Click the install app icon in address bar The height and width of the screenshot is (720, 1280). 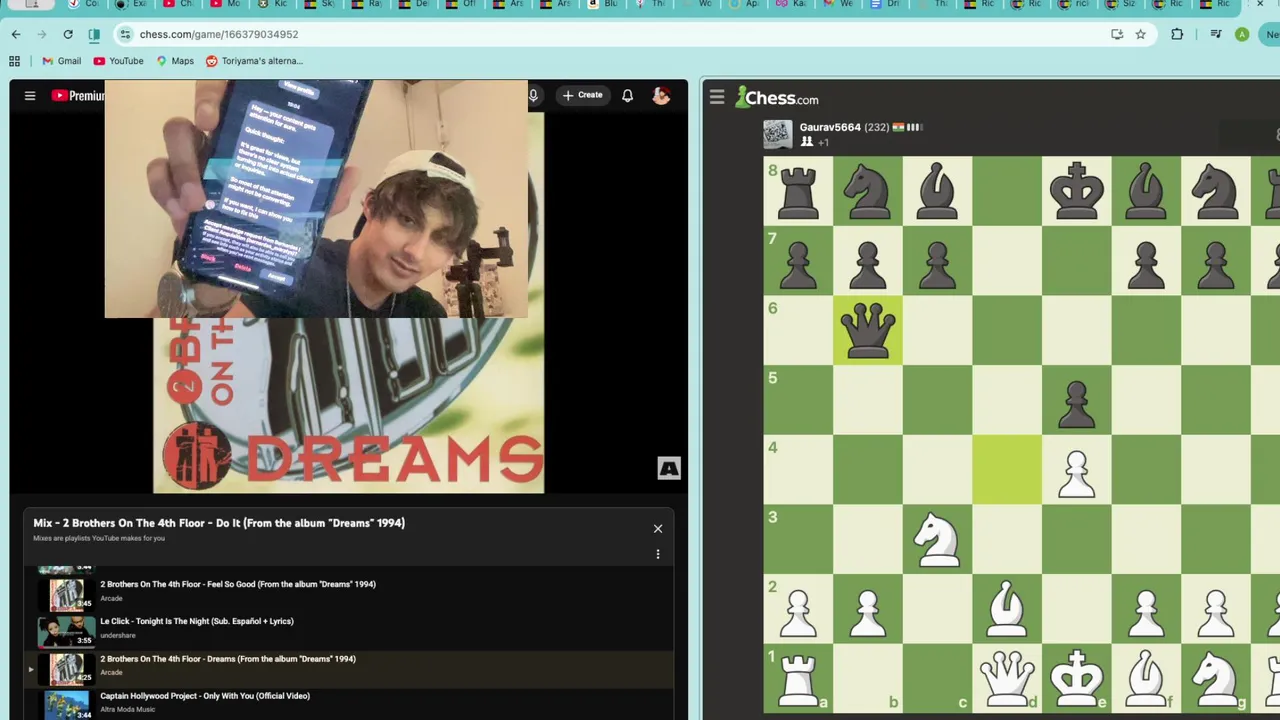pyautogui.click(x=1117, y=34)
